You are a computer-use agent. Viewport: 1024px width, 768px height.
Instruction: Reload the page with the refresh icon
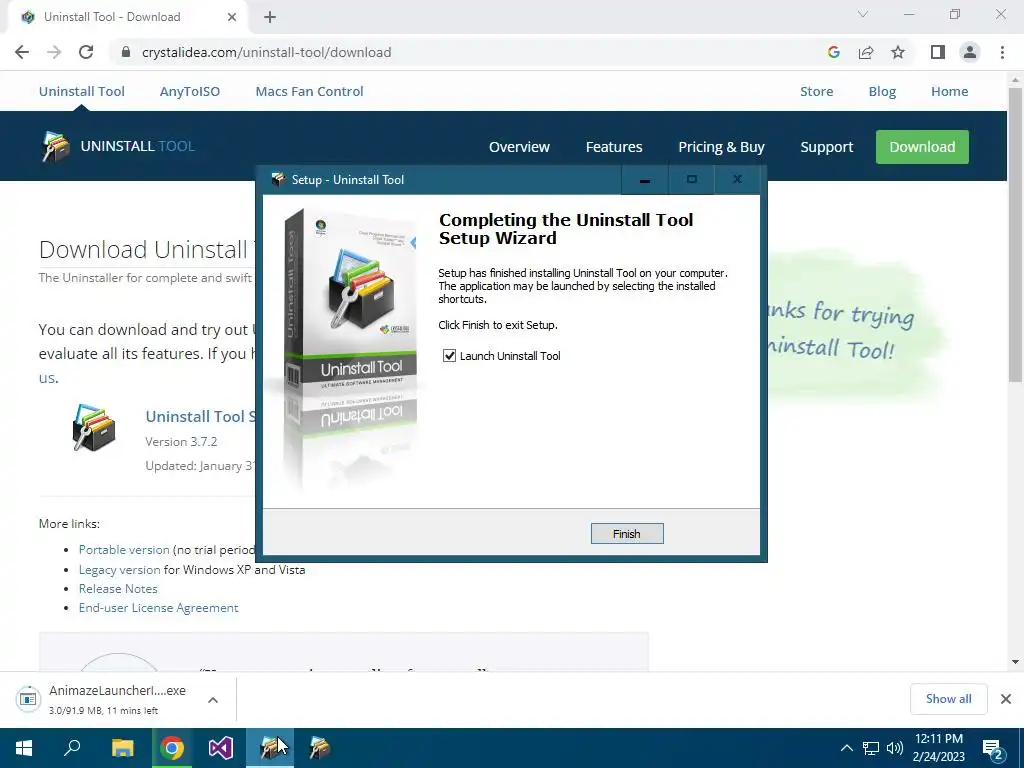[86, 52]
